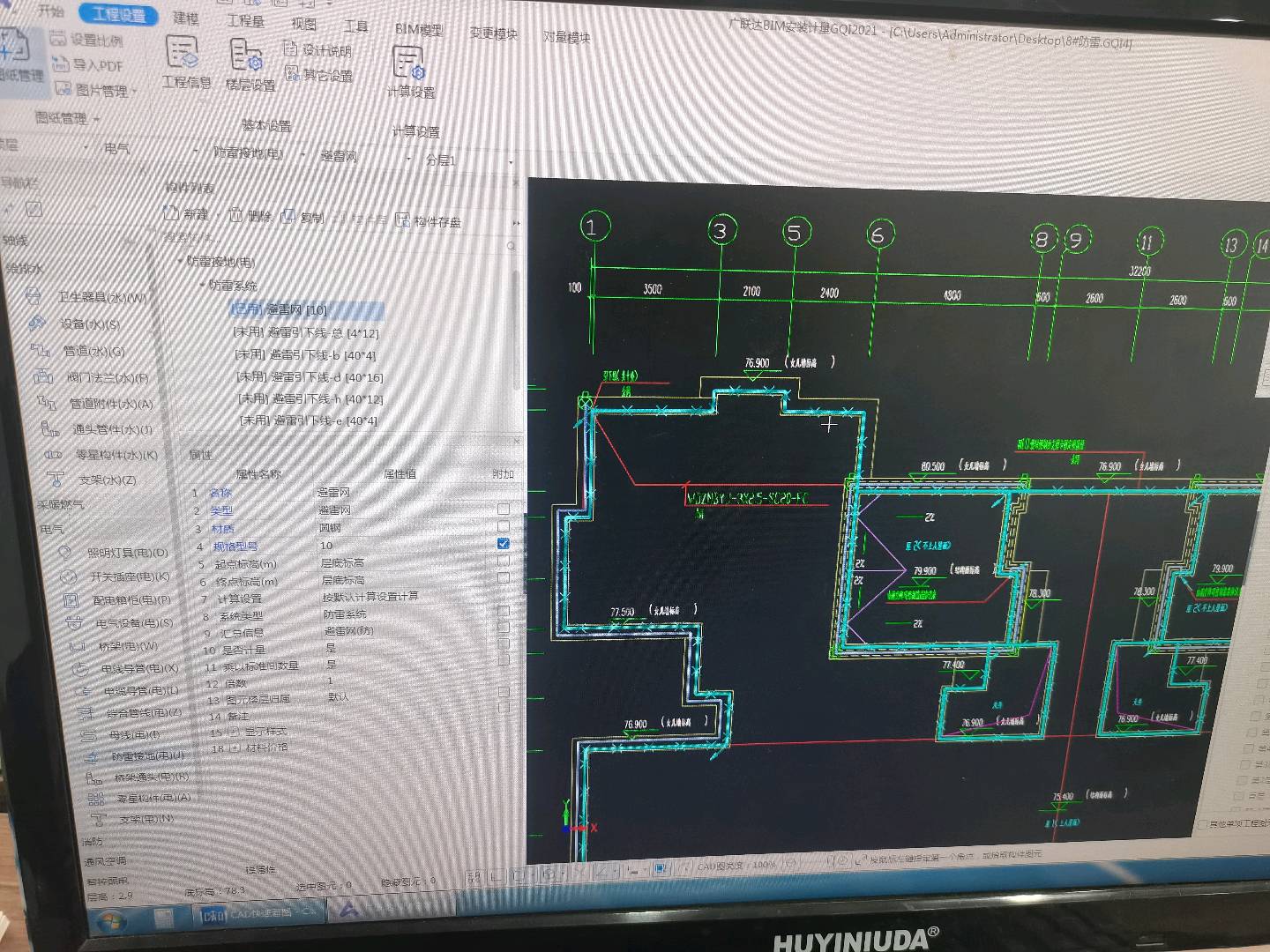Viewport: 1270px width, 952px height.
Task: Toggle 附加 checkbox for 是否计量 row
Action: click(x=503, y=644)
